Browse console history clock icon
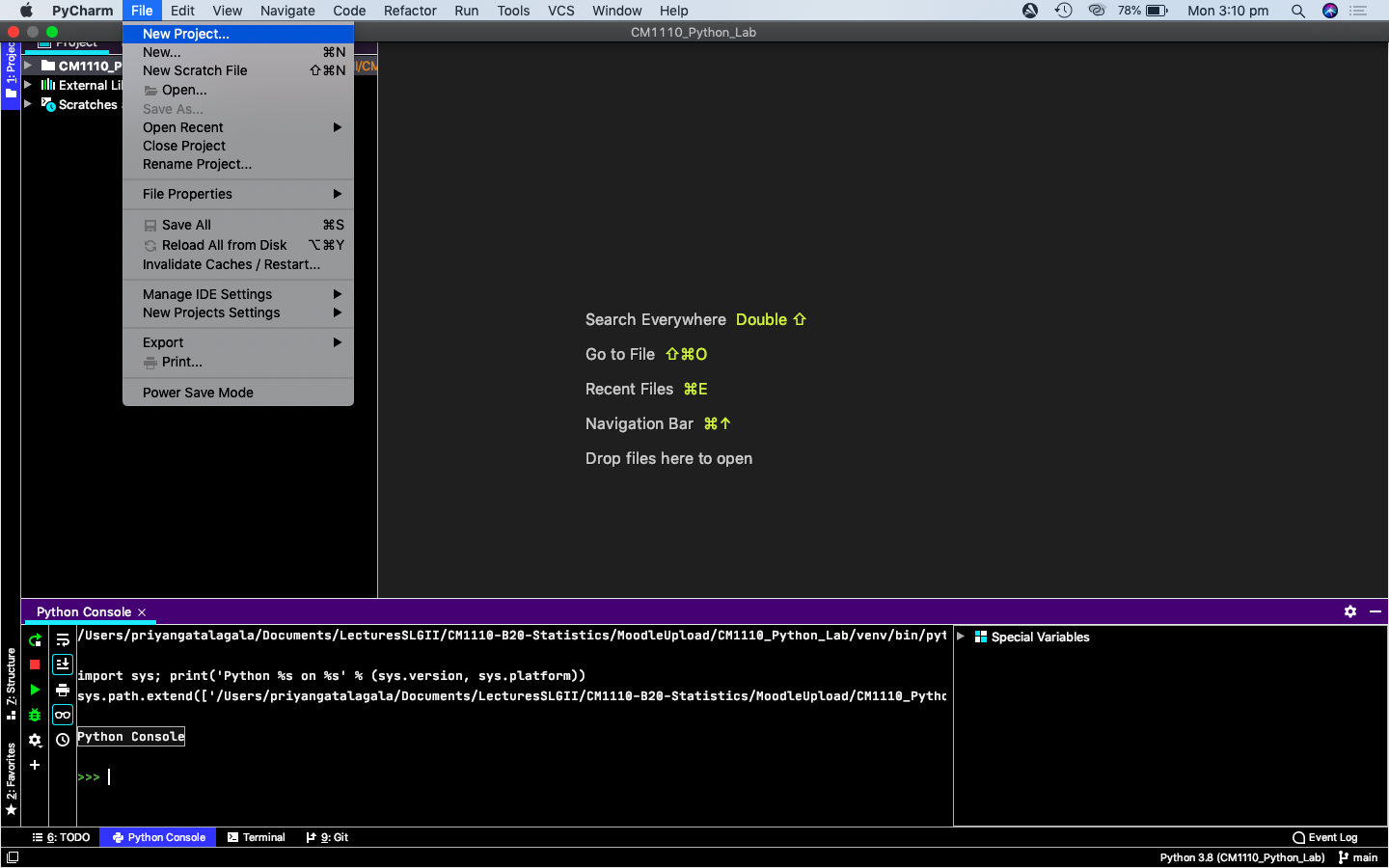The image size is (1389, 868). coord(63,740)
